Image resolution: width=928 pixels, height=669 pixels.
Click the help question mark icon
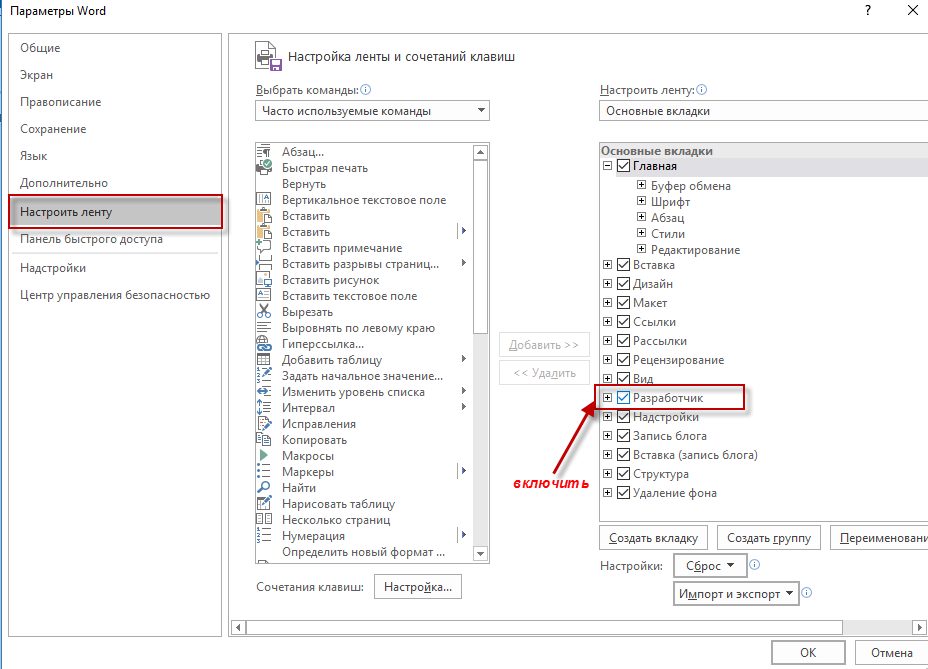coord(868,10)
